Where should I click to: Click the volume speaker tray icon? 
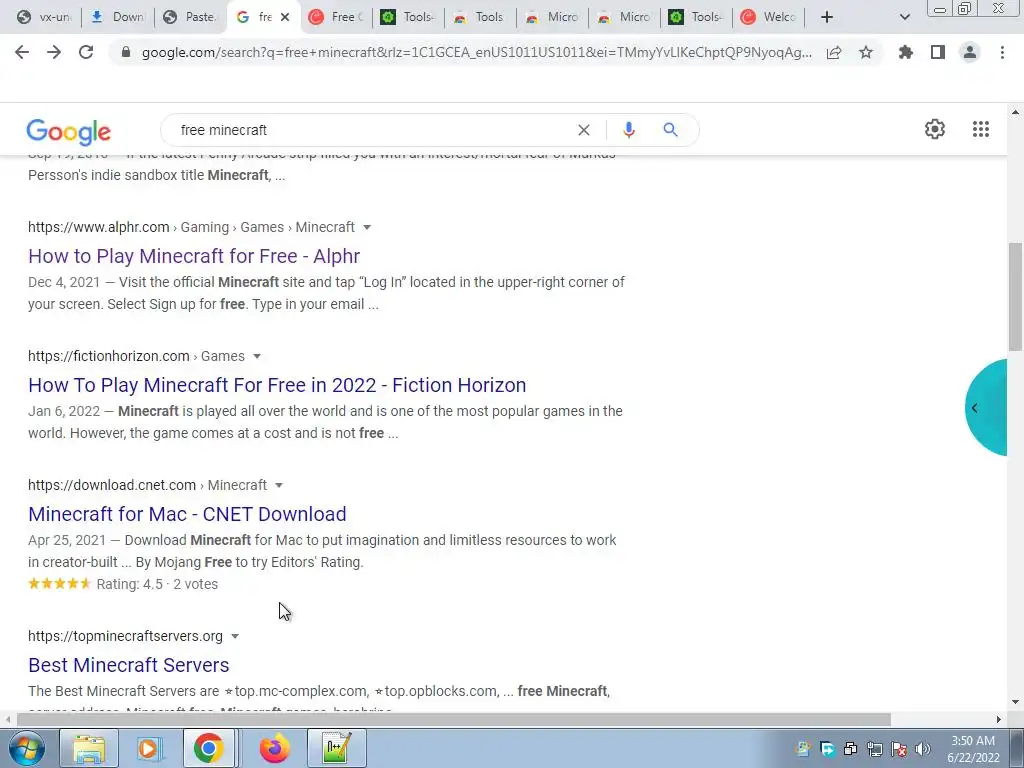[x=922, y=749]
